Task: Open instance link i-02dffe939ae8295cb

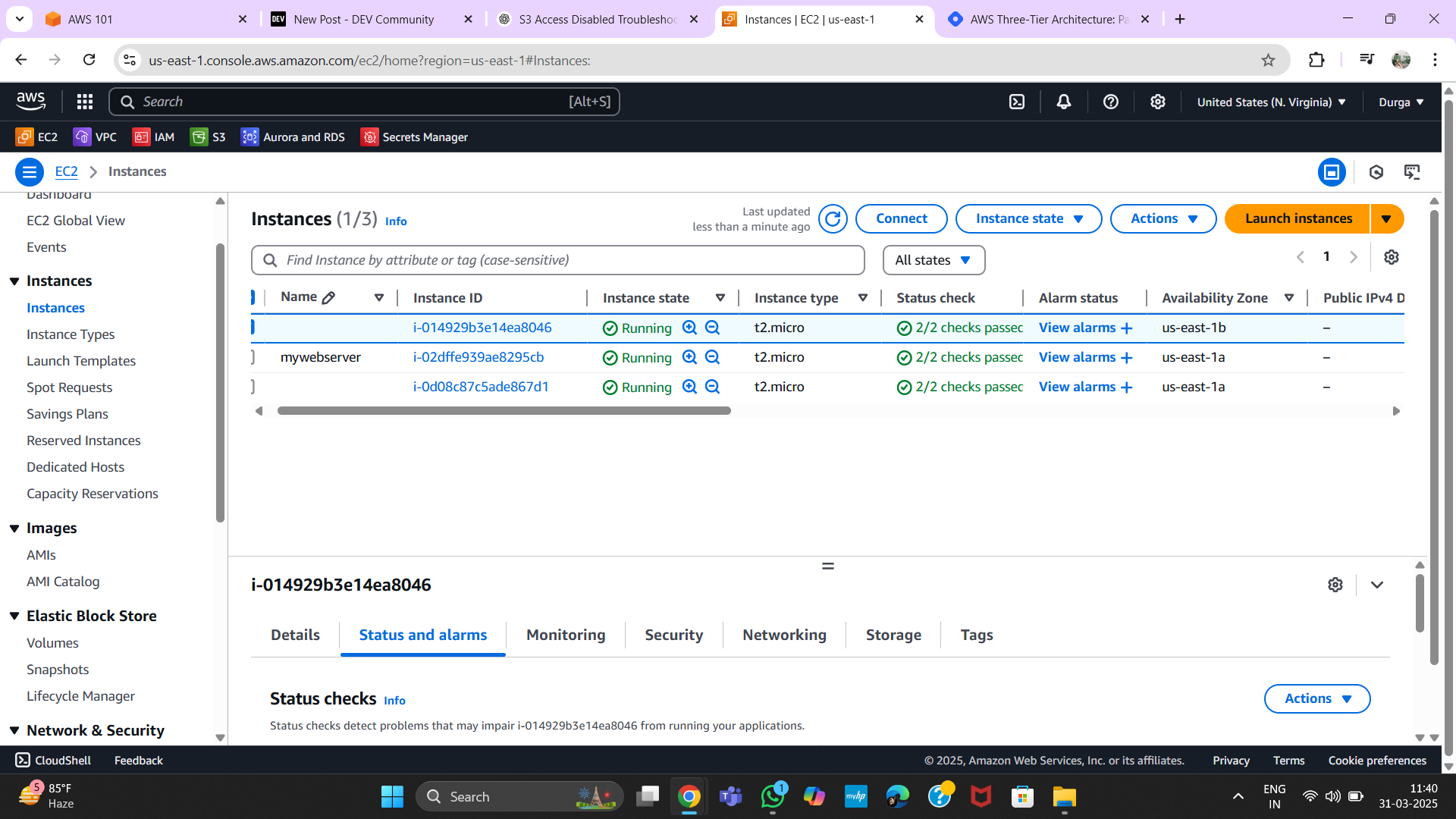Action: click(x=479, y=357)
